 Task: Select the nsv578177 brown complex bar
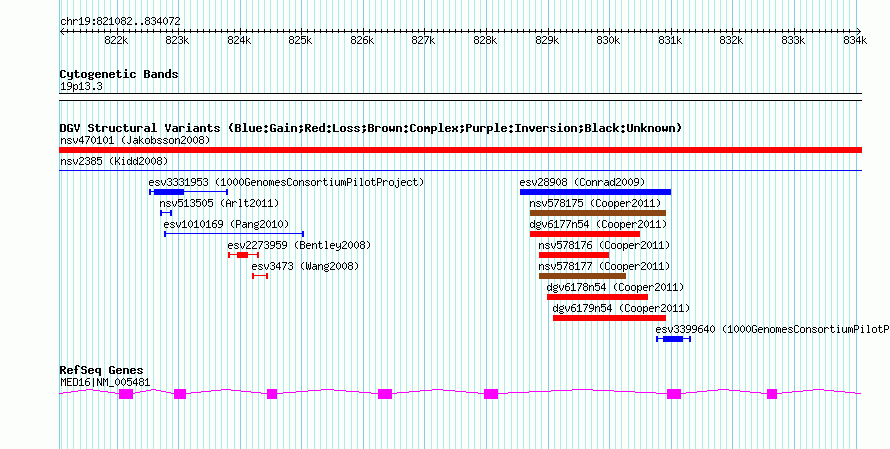(582, 276)
